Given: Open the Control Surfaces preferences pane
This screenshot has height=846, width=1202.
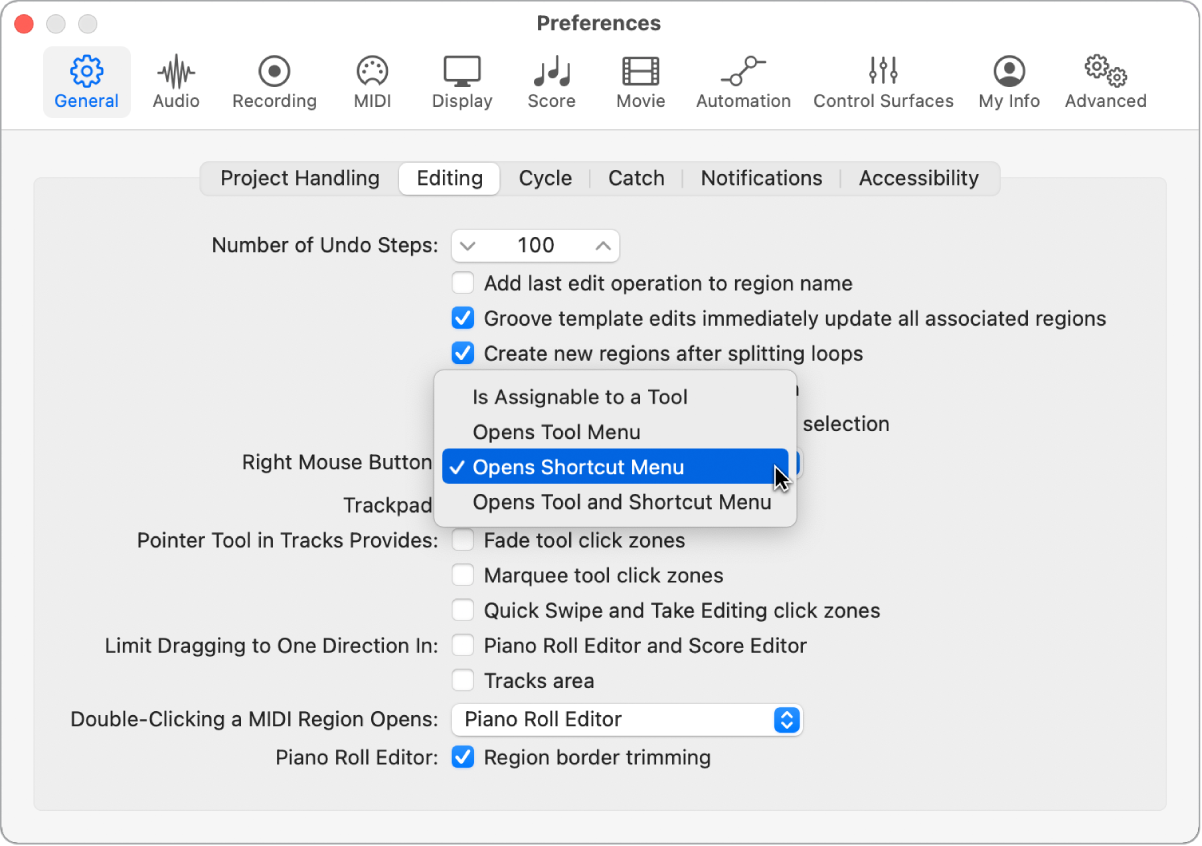Looking at the screenshot, I should tap(883, 82).
